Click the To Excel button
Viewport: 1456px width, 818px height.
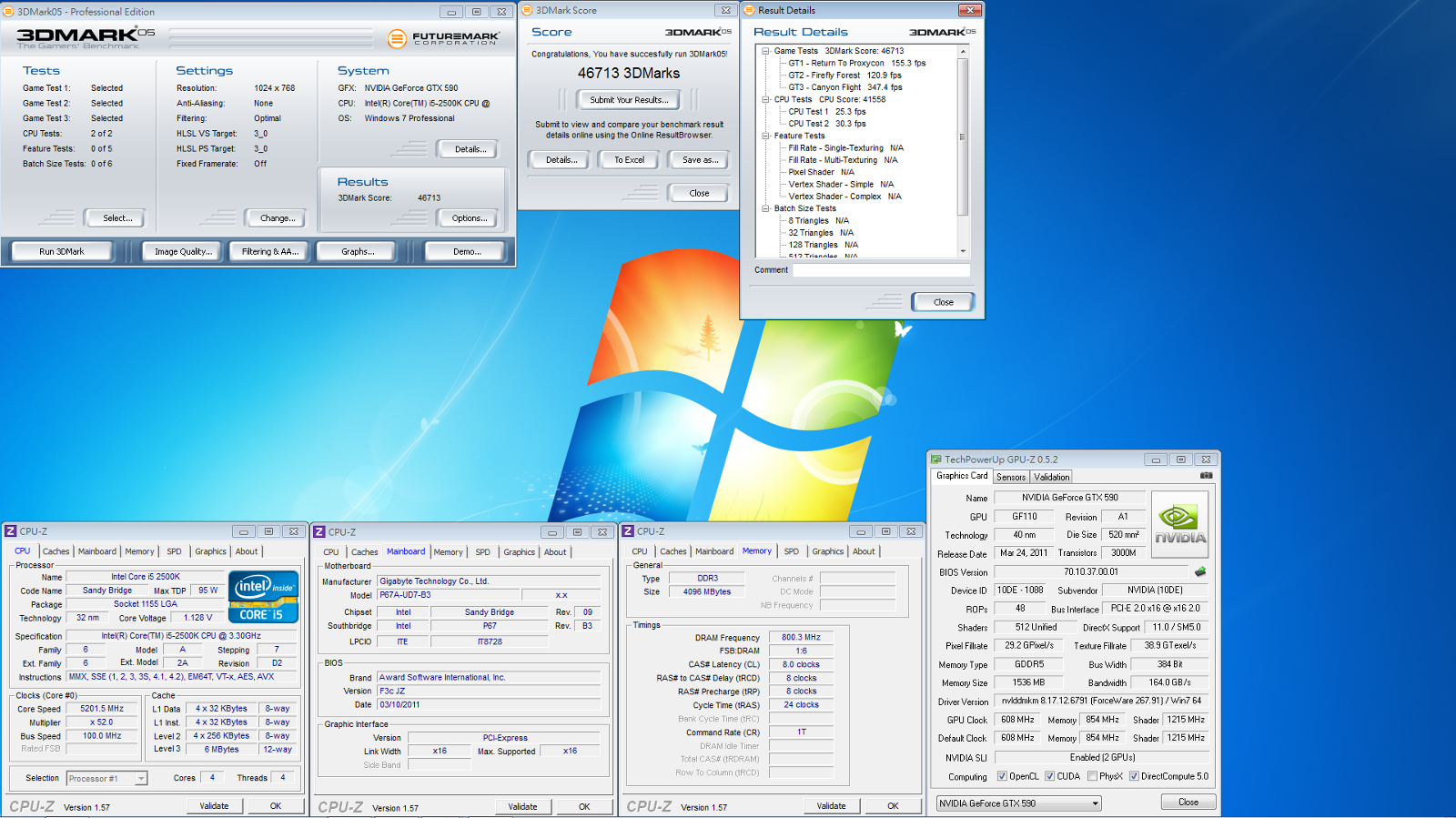(629, 159)
